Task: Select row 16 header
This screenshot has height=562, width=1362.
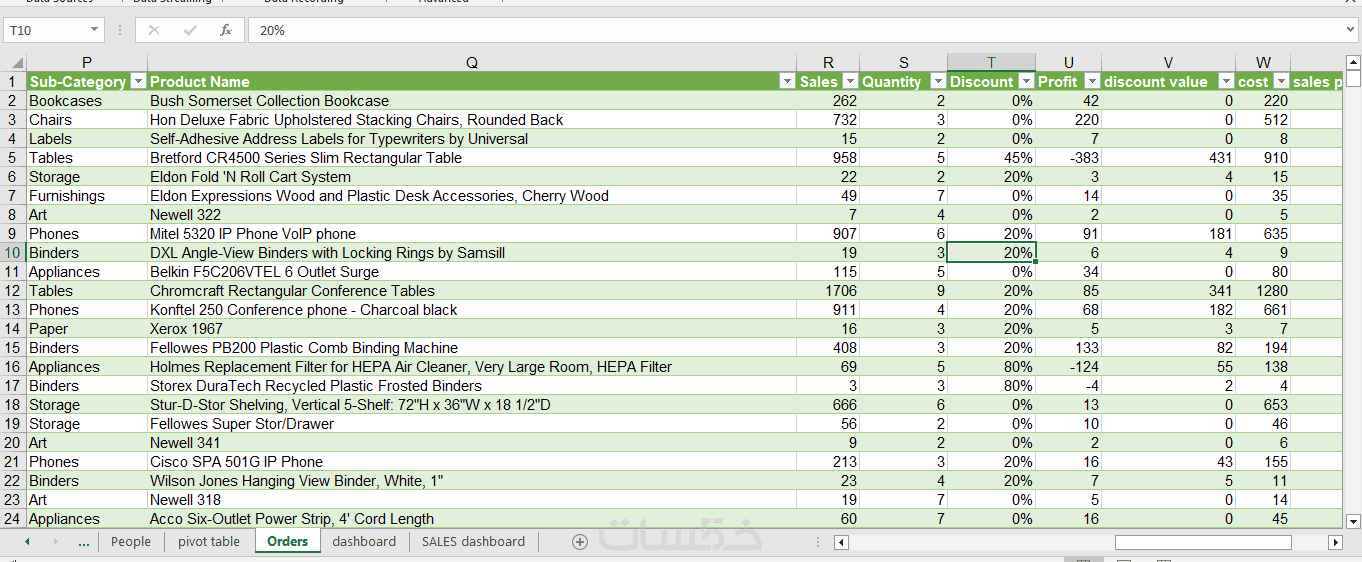Action: pos(13,367)
